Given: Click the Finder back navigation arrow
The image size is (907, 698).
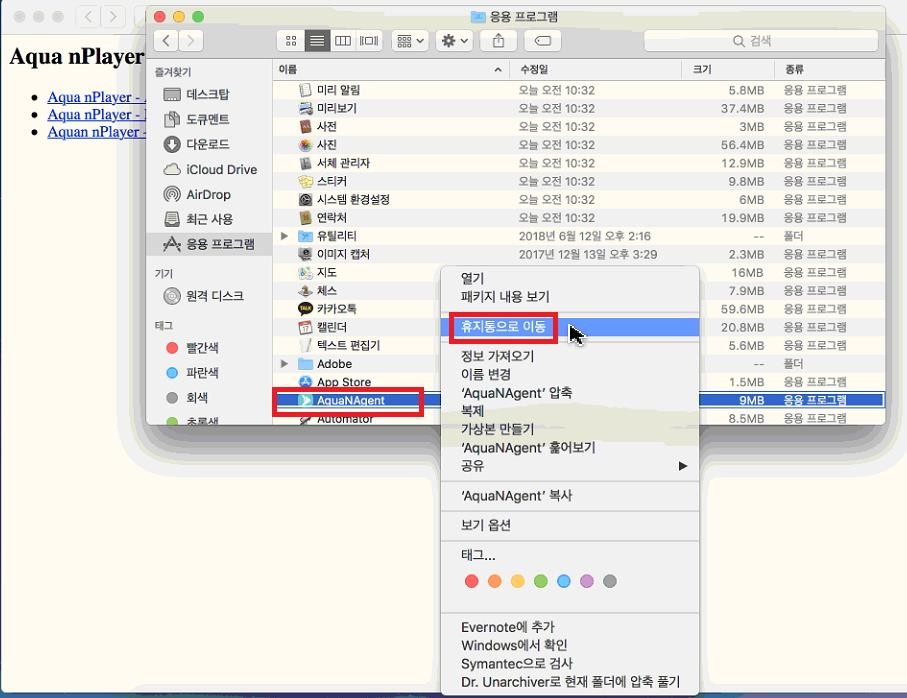Looking at the screenshot, I should (166, 40).
